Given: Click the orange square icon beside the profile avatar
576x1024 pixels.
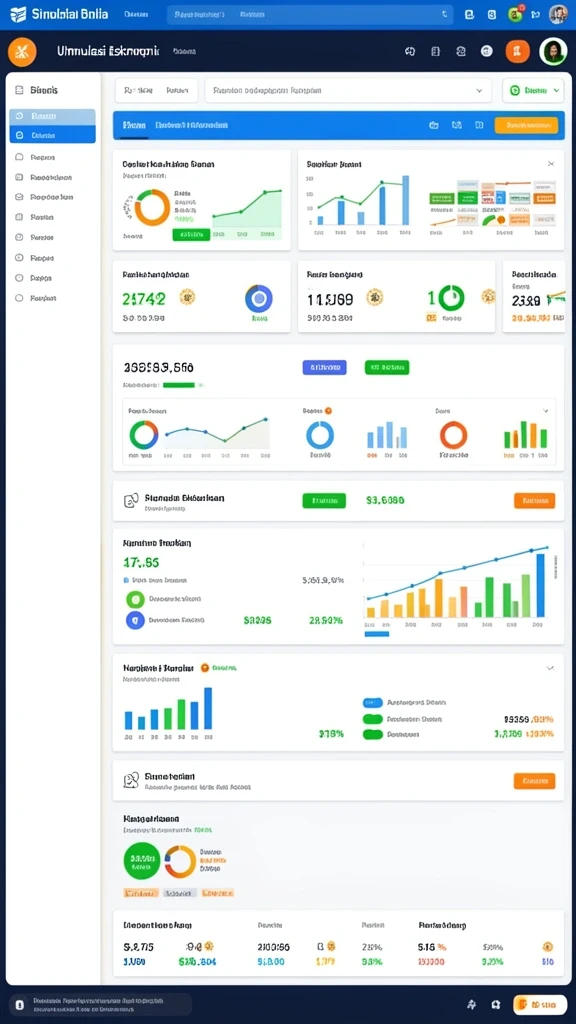Looking at the screenshot, I should point(517,52).
